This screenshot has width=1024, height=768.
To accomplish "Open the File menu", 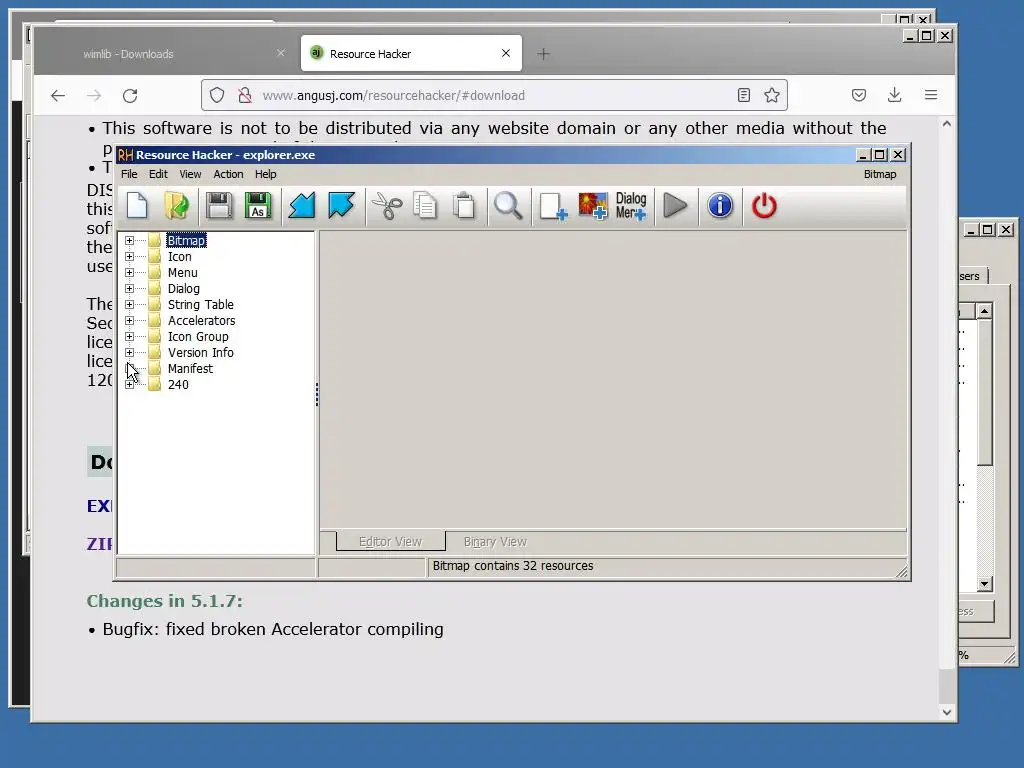I will click(x=129, y=174).
